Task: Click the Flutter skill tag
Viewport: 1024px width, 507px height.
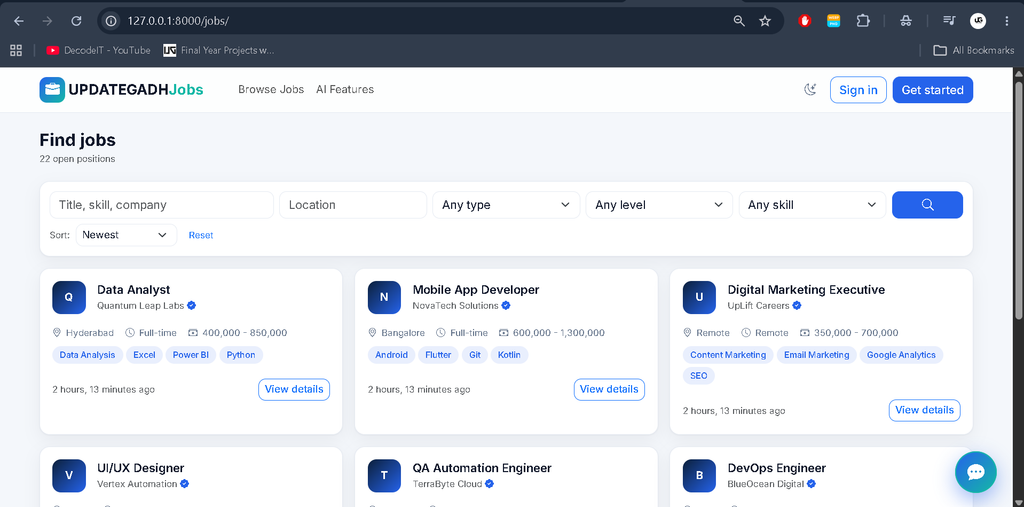Action: (438, 355)
